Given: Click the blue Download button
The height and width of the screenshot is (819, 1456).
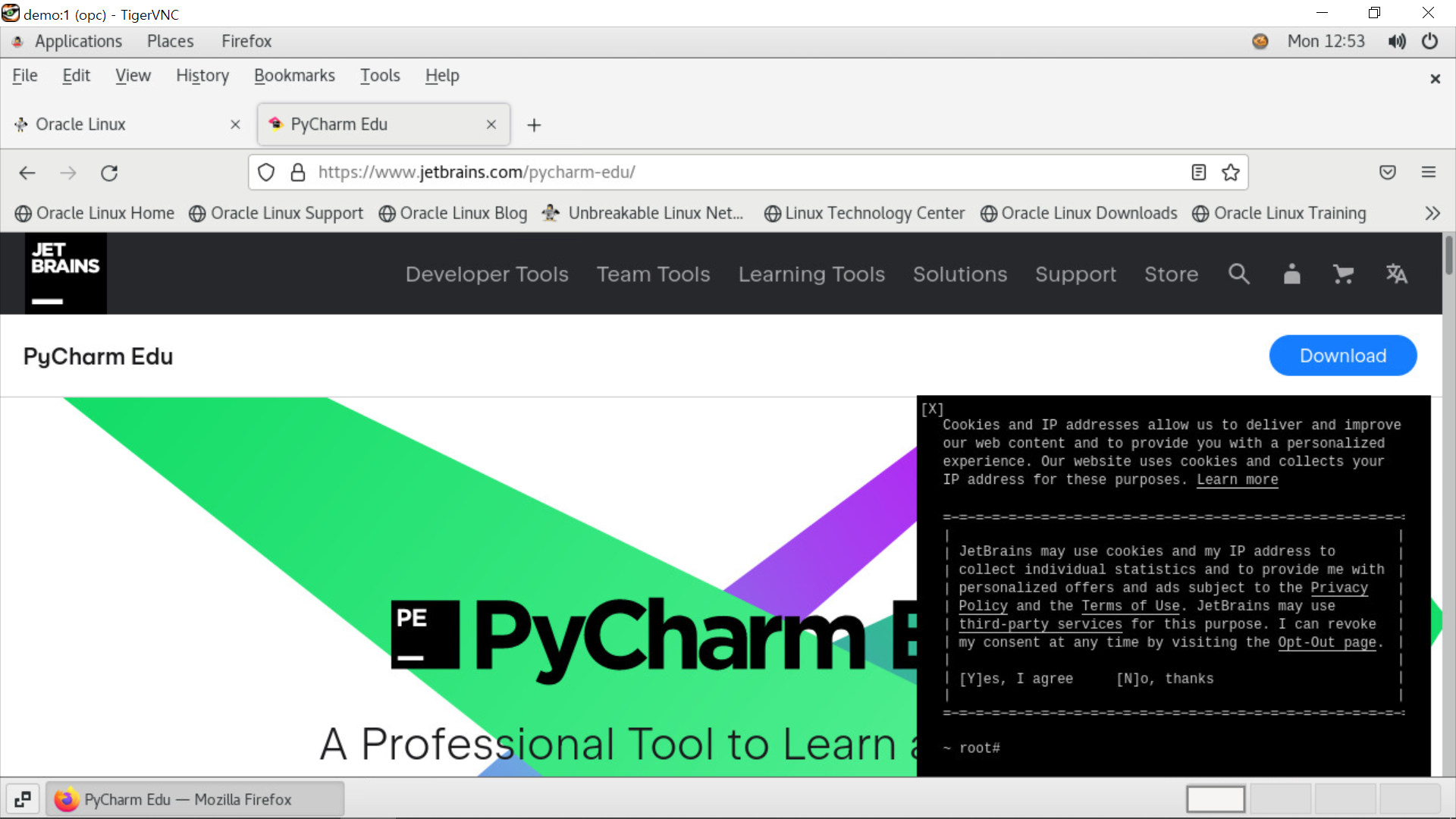Looking at the screenshot, I should pyautogui.click(x=1343, y=356).
